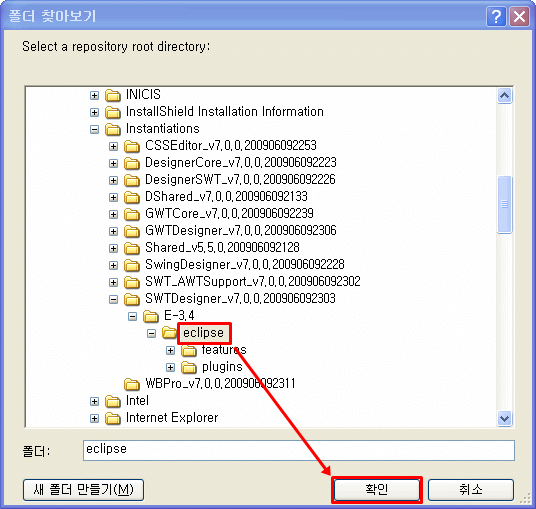536x509 pixels.
Task: Click the Instantiations folder icon
Action: pos(112,129)
